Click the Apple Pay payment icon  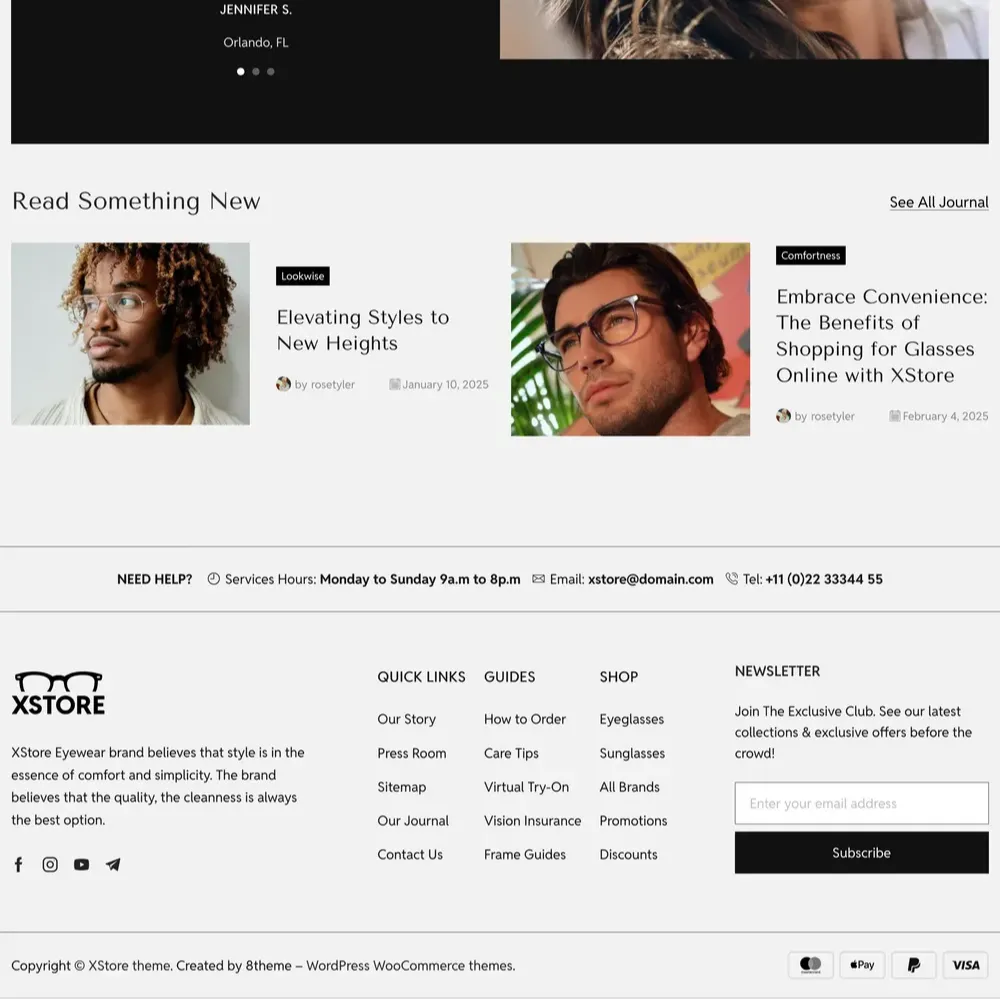862,965
